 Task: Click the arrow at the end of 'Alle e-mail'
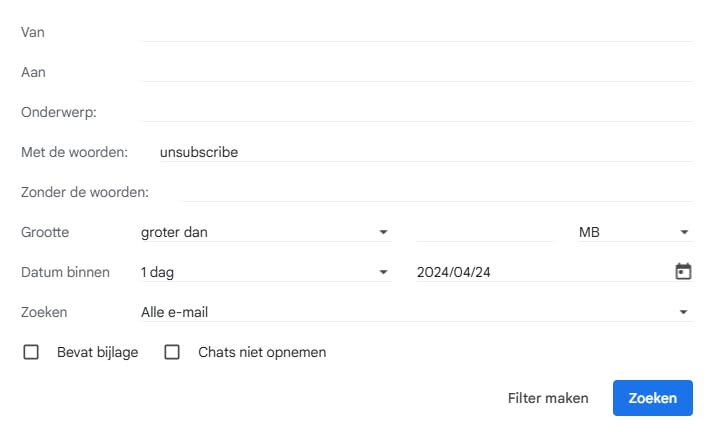(x=684, y=312)
